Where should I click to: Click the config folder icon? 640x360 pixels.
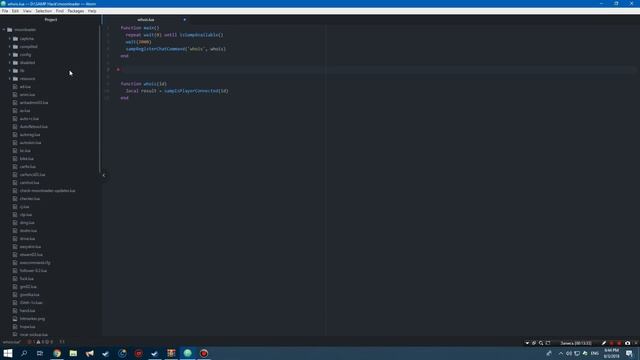click(x=16, y=55)
